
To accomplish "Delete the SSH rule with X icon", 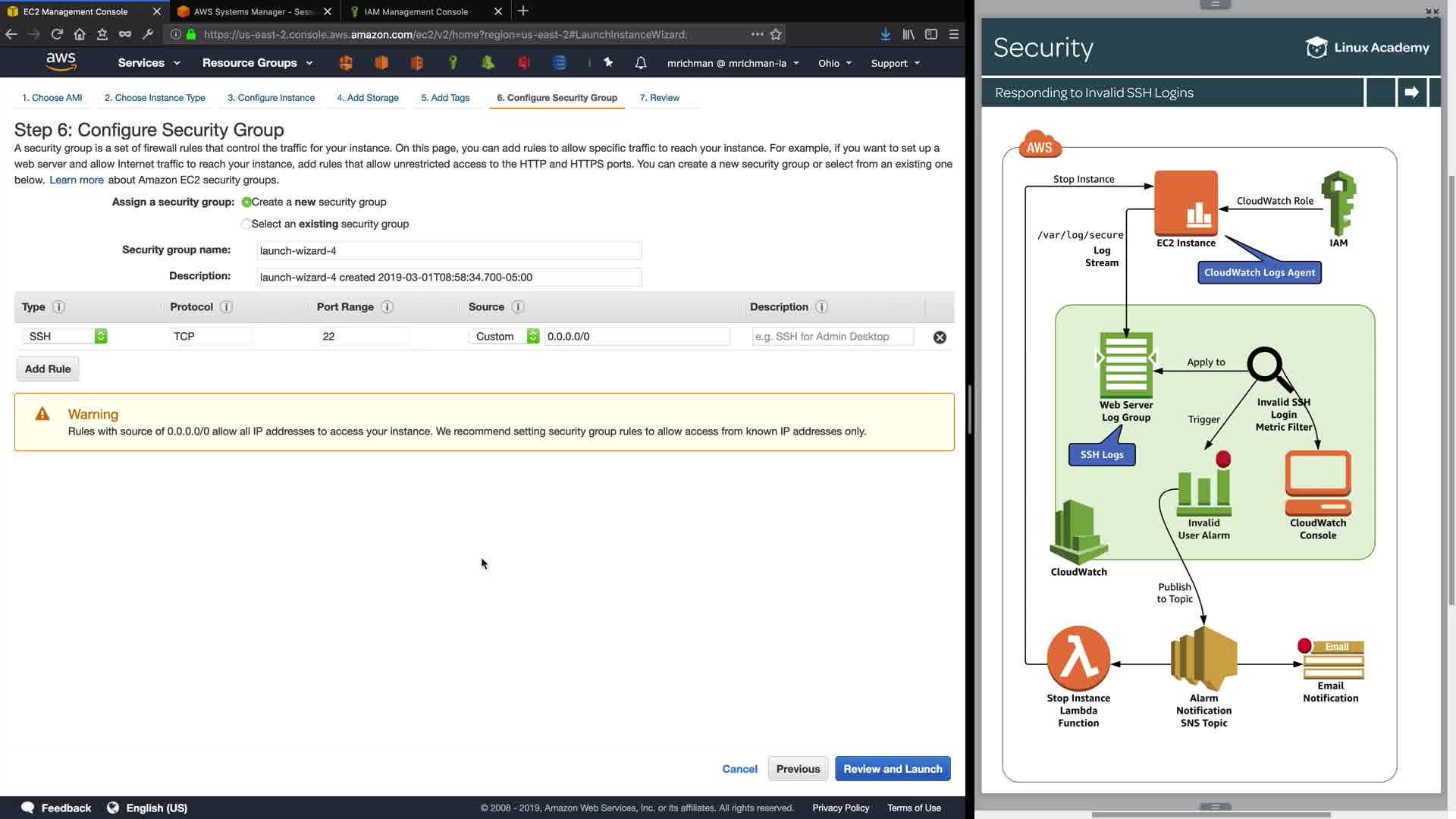I will tap(940, 337).
